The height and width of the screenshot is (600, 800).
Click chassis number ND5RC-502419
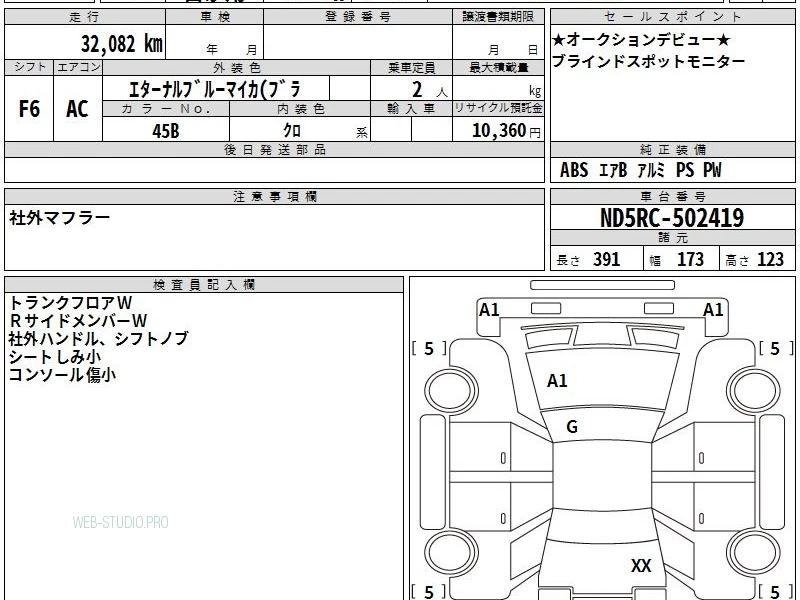pyautogui.click(x=672, y=218)
